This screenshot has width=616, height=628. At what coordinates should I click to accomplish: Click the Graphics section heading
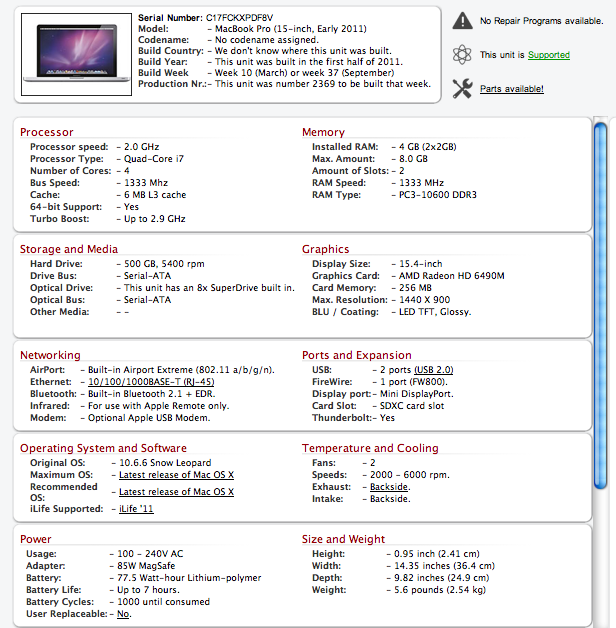coord(326,249)
